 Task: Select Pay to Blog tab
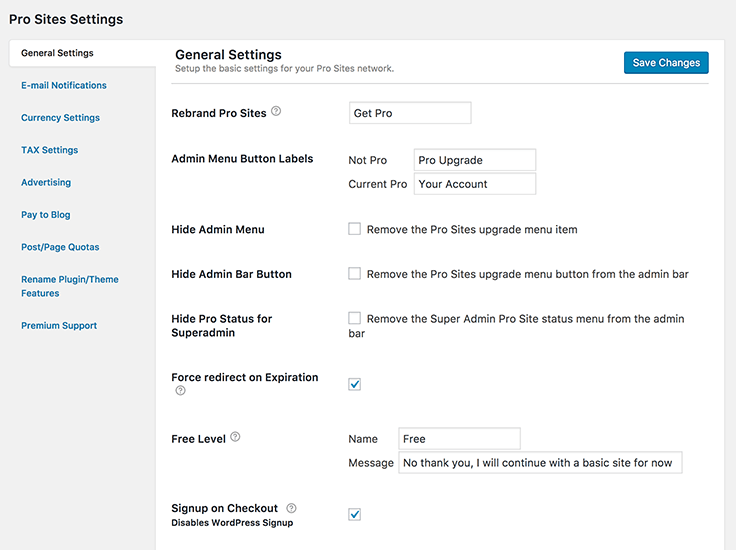coord(46,215)
